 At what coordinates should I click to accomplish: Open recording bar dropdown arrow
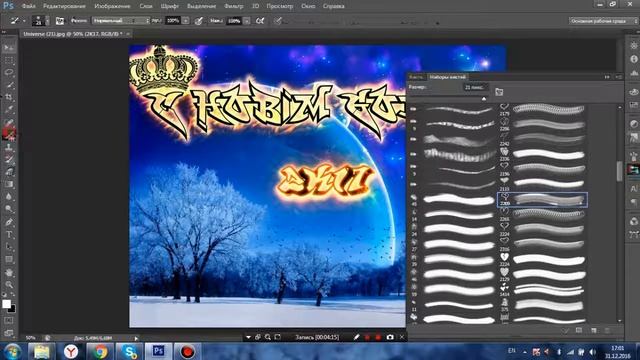248,337
